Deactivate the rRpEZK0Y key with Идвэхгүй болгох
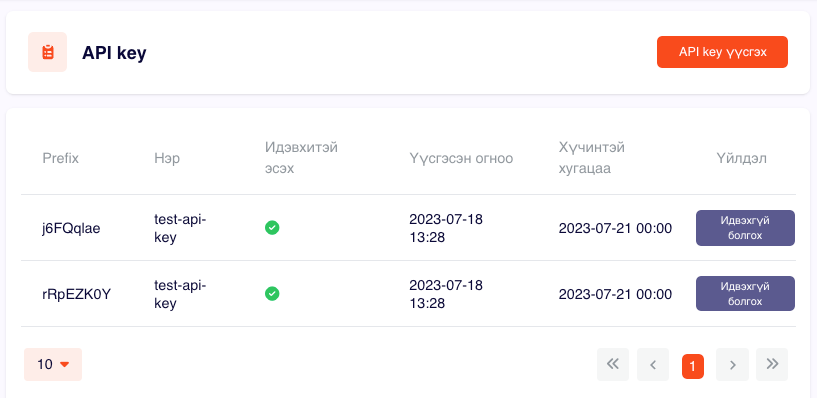 pyautogui.click(x=745, y=293)
